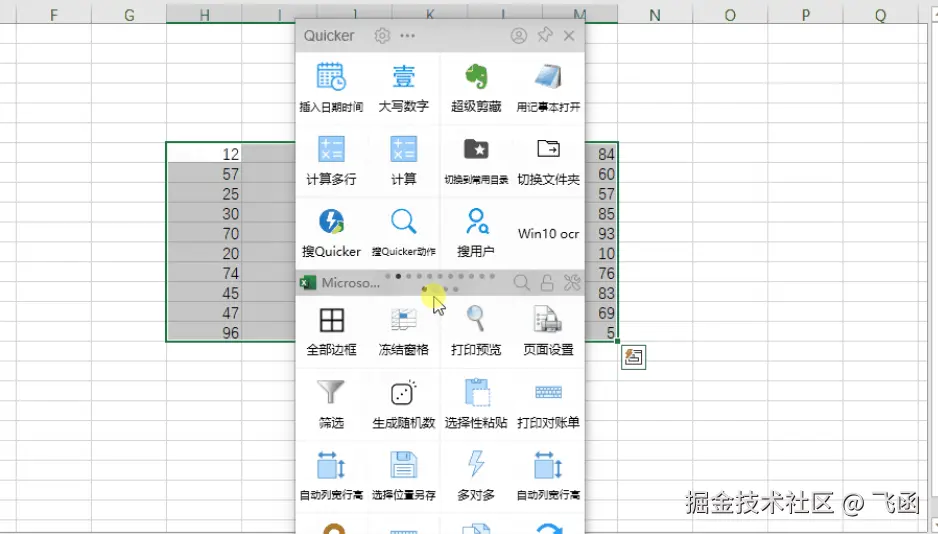
Task: Apply 全部边框 all borders
Action: 331,331
